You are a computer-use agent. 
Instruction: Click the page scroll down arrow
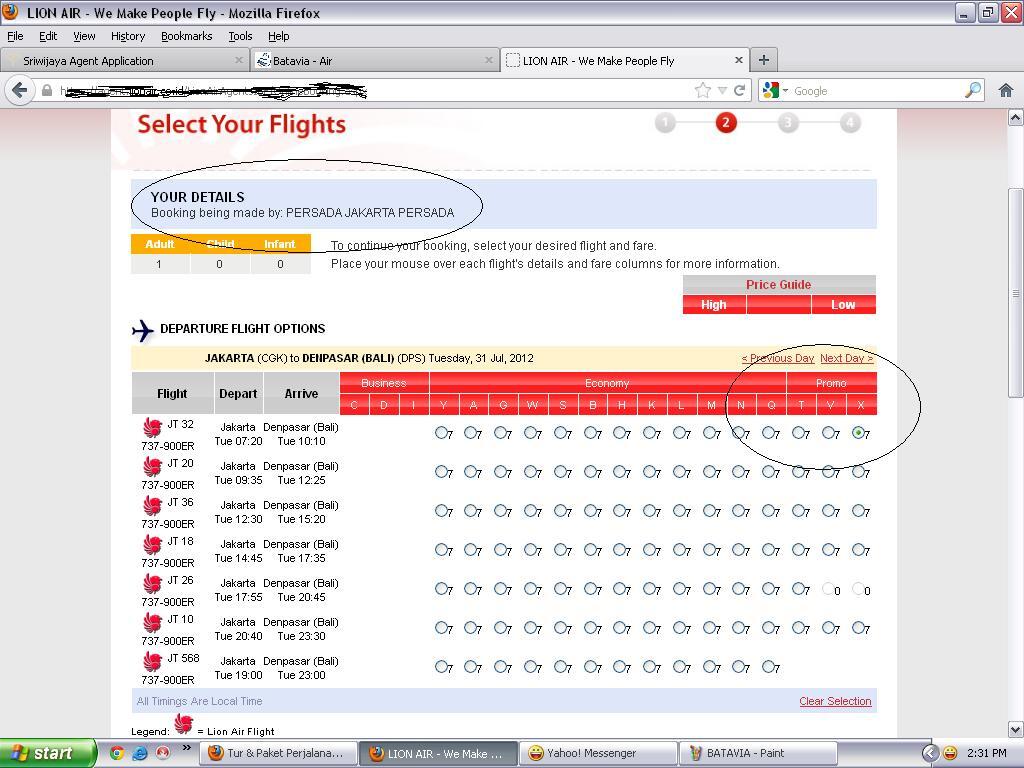pyautogui.click(x=1016, y=729)
